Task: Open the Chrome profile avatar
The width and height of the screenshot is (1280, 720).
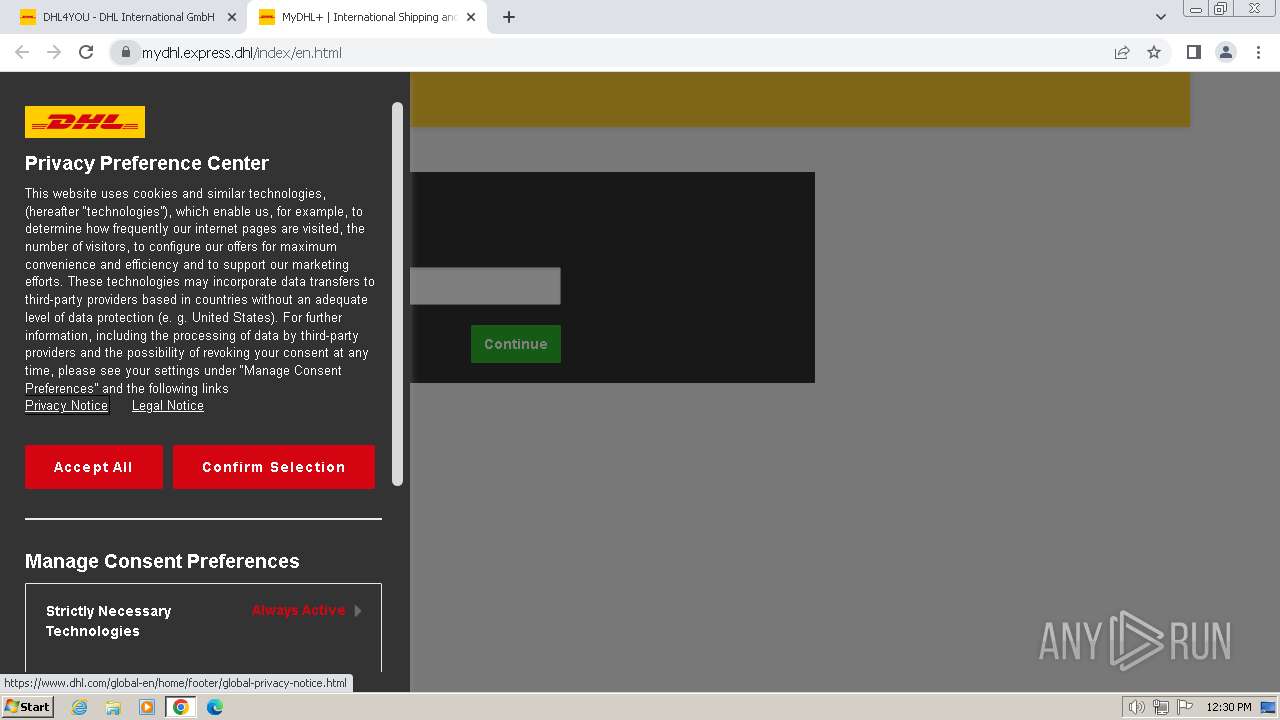Action: click(1226, 52)
